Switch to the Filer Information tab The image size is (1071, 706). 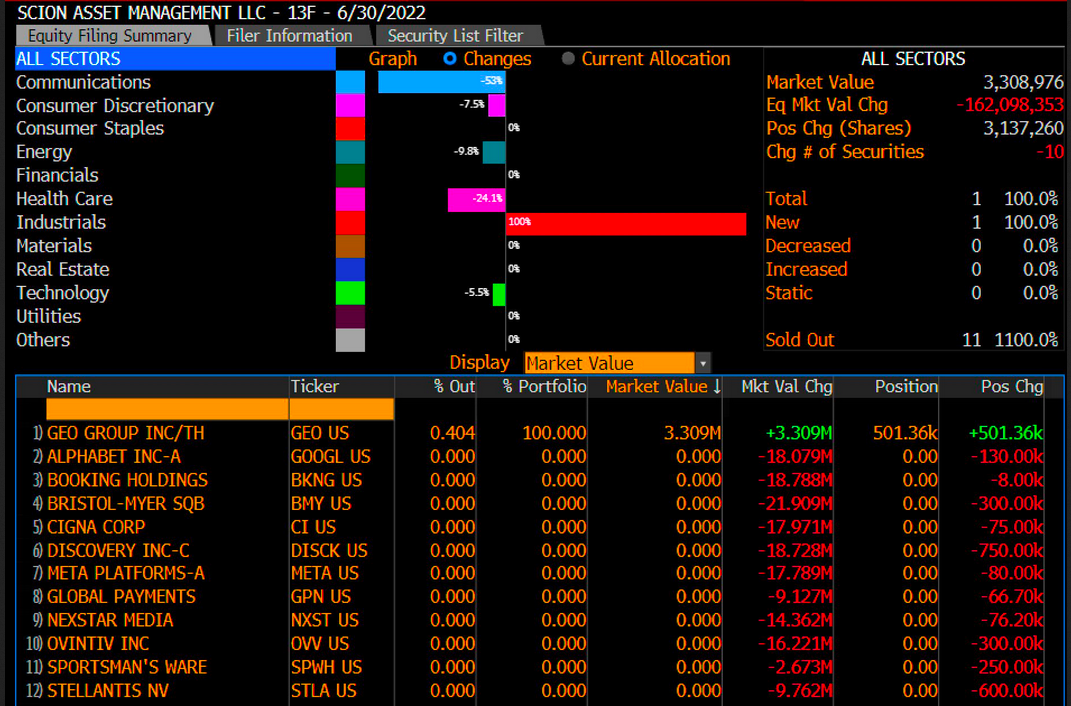coord(292,36)
